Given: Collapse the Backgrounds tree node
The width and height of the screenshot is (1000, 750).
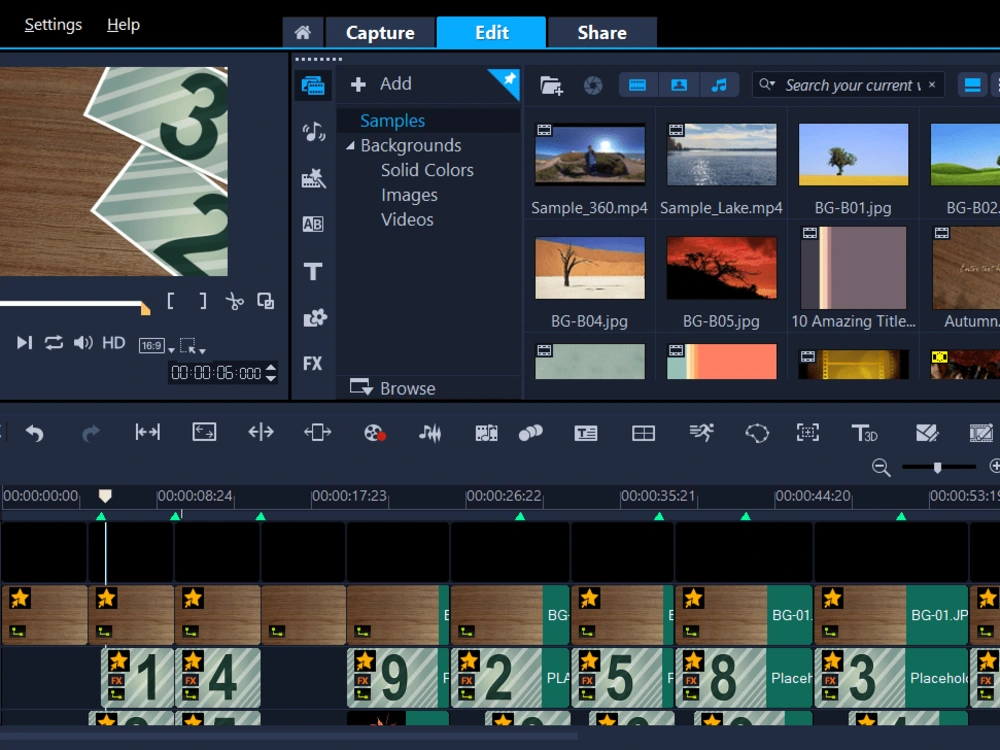Looking at the screenshot, I should point(350,145).
